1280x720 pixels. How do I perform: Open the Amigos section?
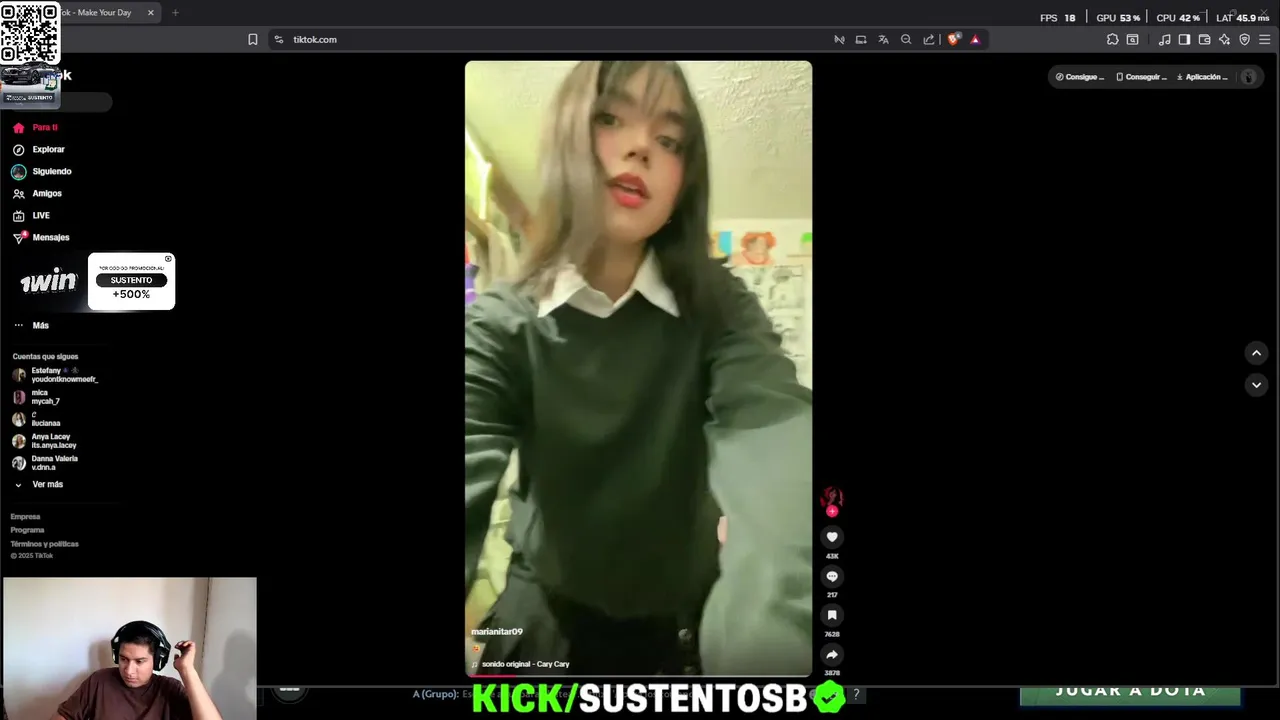tap(37, 194)
